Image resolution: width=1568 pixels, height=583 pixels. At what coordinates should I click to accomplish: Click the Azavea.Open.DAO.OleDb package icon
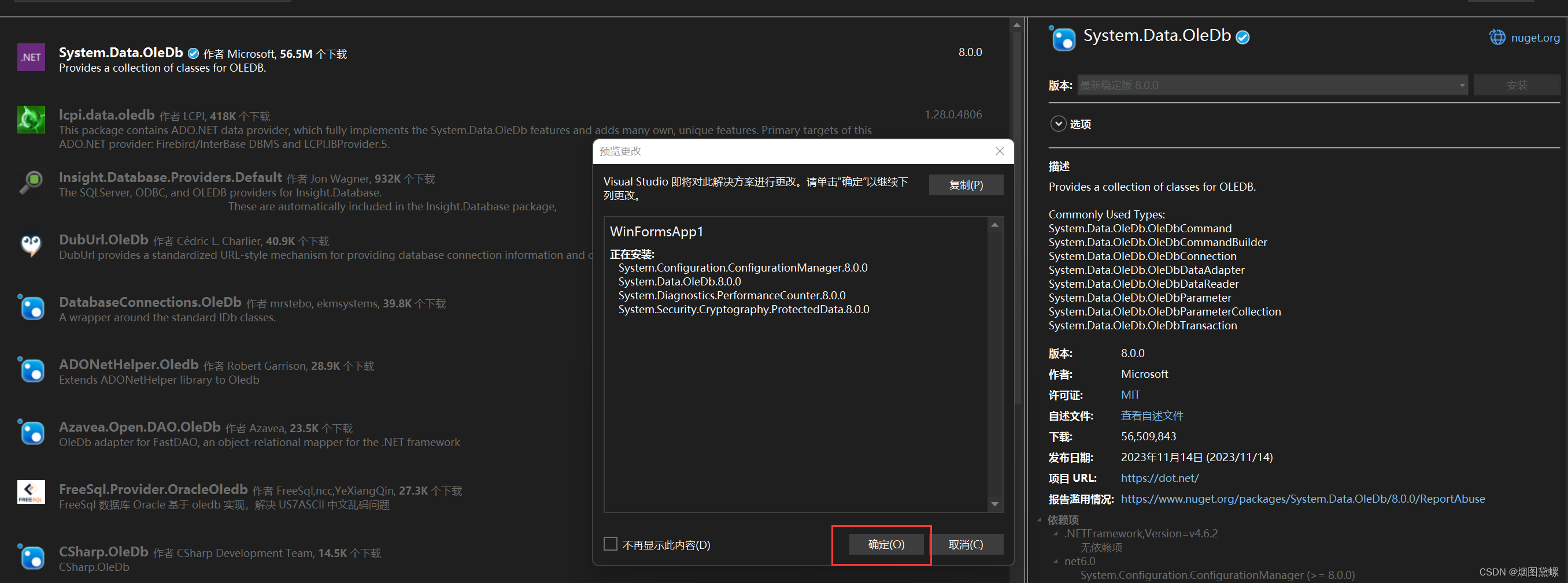(x=31, y=432)
